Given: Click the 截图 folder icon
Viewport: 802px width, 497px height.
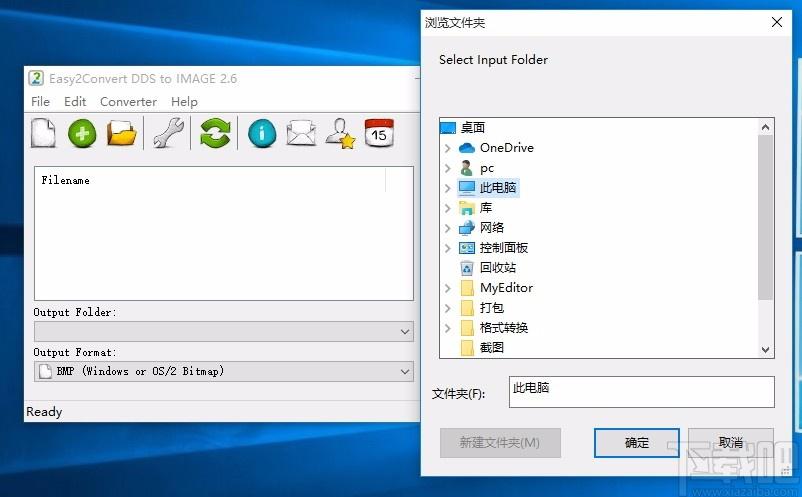Looking at the screenshot, I should (x=466, y=348).
